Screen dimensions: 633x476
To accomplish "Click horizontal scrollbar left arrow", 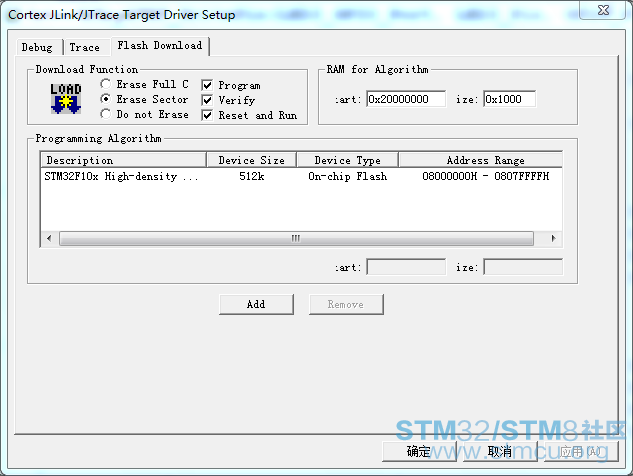I will click(49, 238).
